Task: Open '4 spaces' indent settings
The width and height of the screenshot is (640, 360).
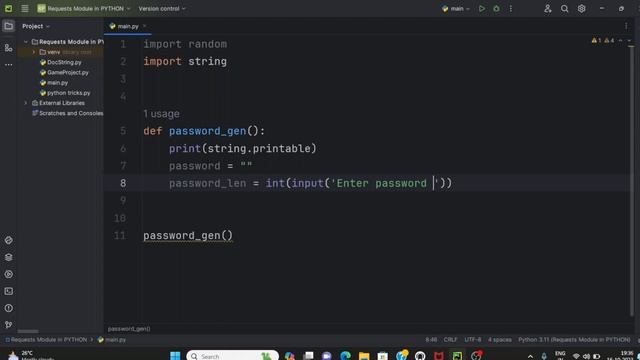Action: pyautogui.click(x=500, y=340)
